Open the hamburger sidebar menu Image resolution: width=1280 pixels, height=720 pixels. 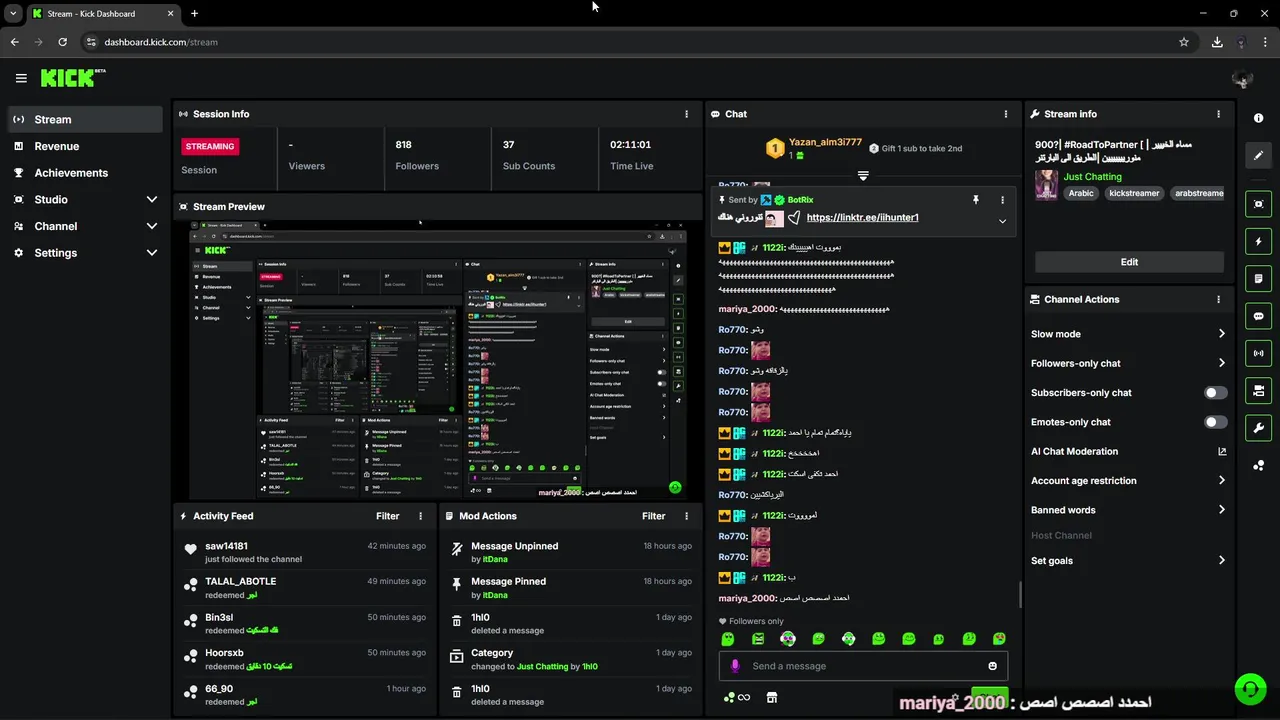[21, 78]
